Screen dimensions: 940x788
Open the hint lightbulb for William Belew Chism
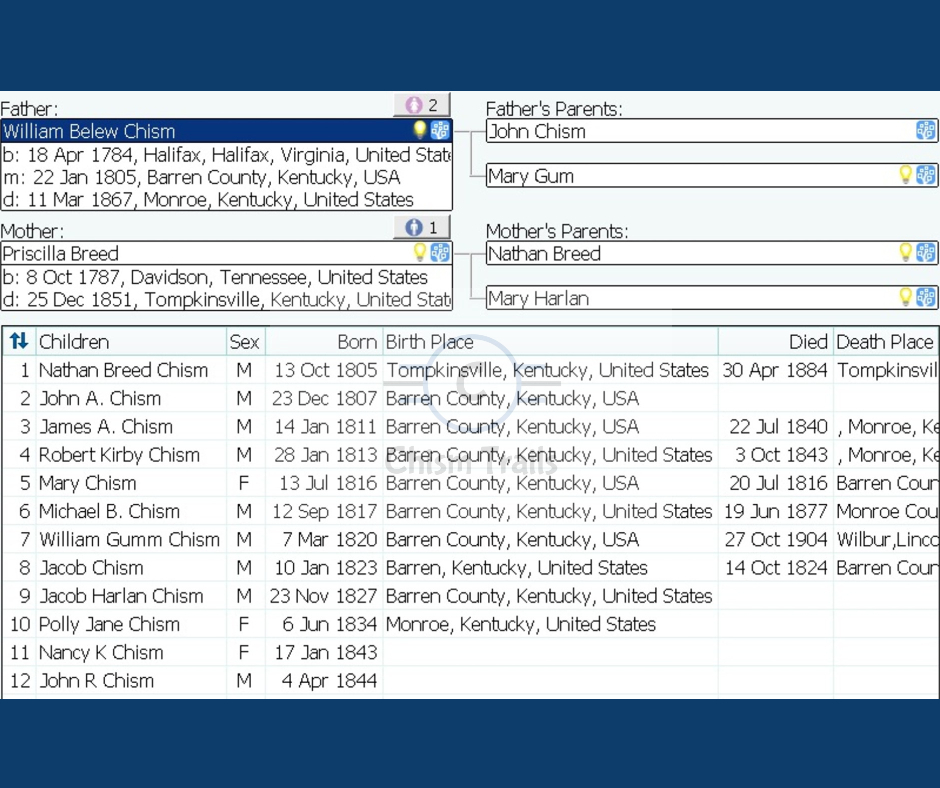pyautogui.click(x=419, y=129)
